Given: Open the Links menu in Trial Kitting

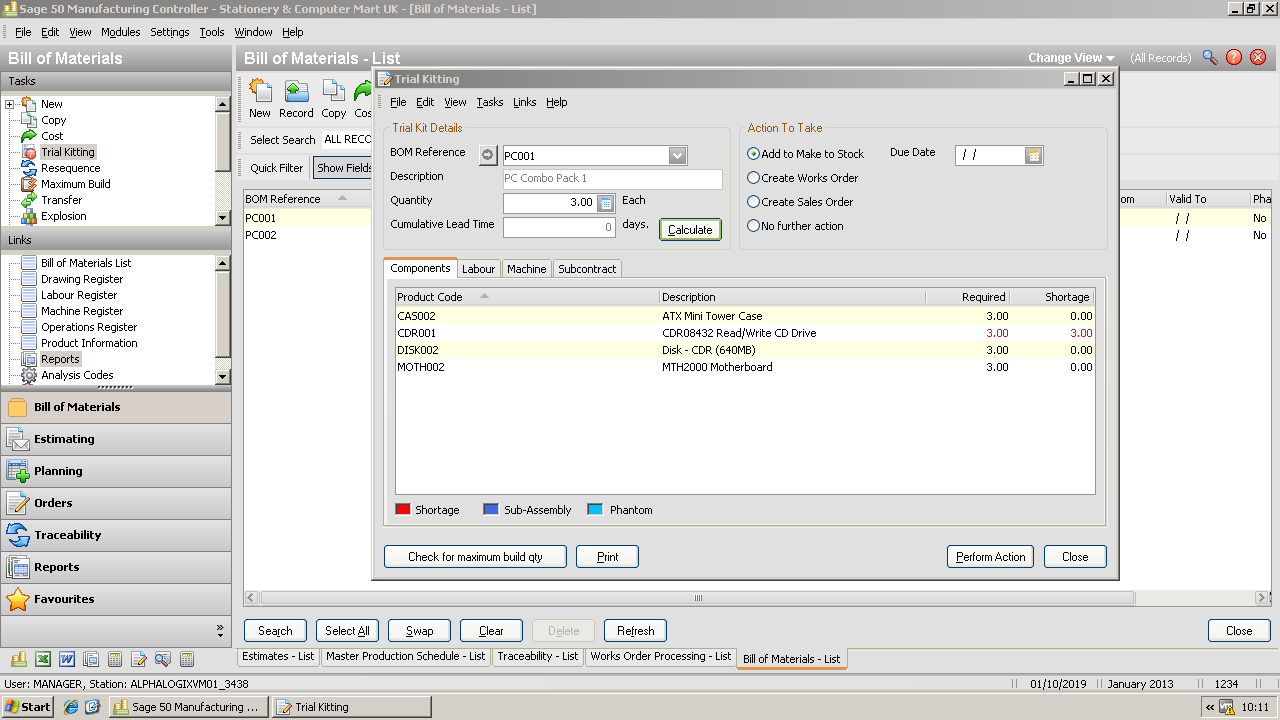Looking at the screenshot, I should pos(524,102).
